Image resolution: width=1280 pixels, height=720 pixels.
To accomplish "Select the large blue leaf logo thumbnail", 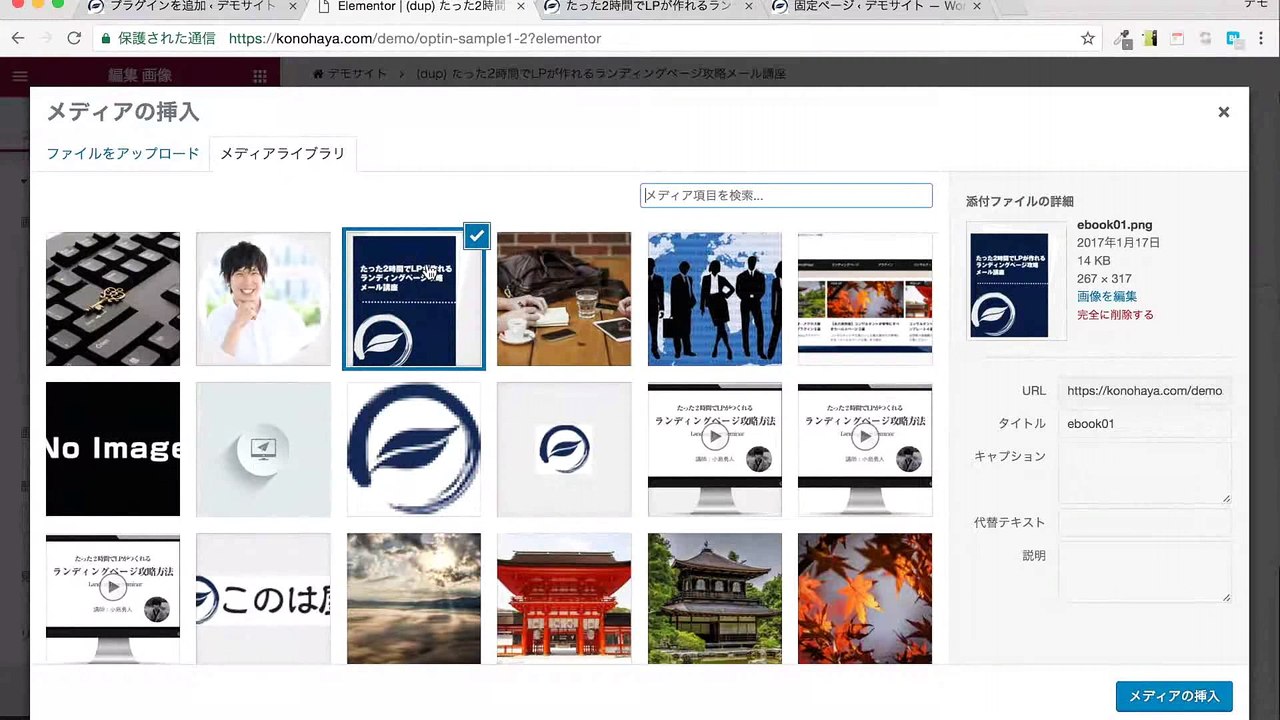I will (x=414, y=449).
